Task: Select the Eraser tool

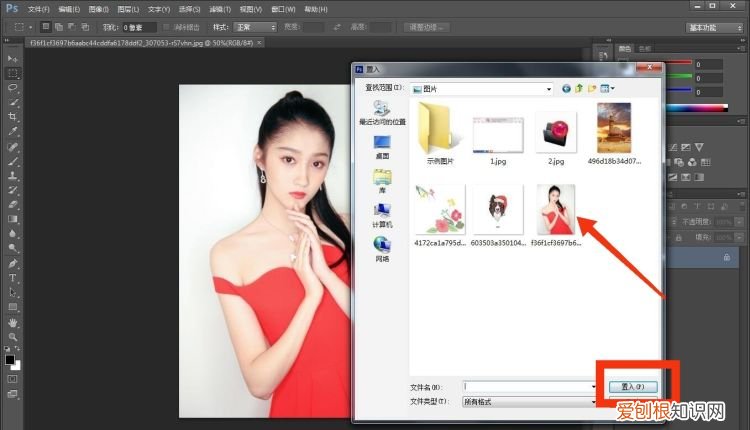Action: click(x=12, y=204)
